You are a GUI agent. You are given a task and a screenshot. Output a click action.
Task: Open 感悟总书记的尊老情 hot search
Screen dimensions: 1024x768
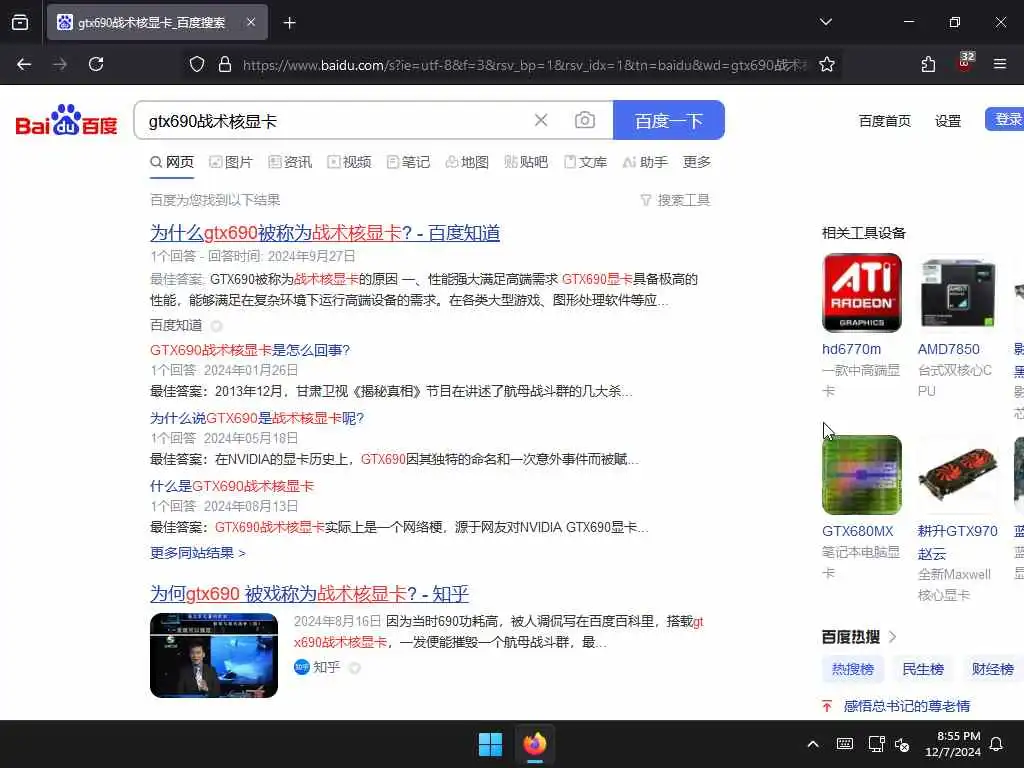906,706
